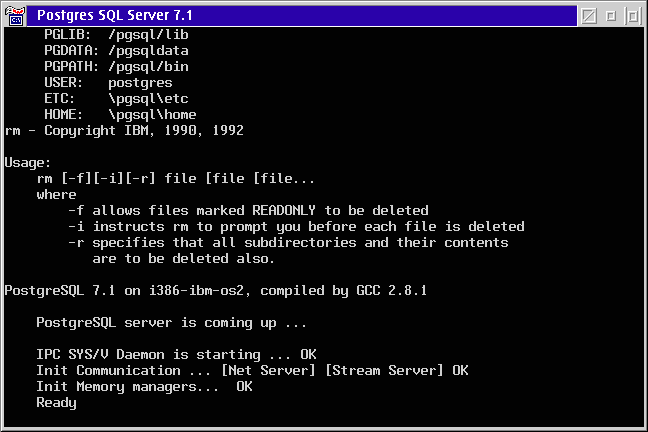Screen dimensions: 648x432
Task: Click the "GCC 2.8.1" version text
Action: click(x=392, y=291)
